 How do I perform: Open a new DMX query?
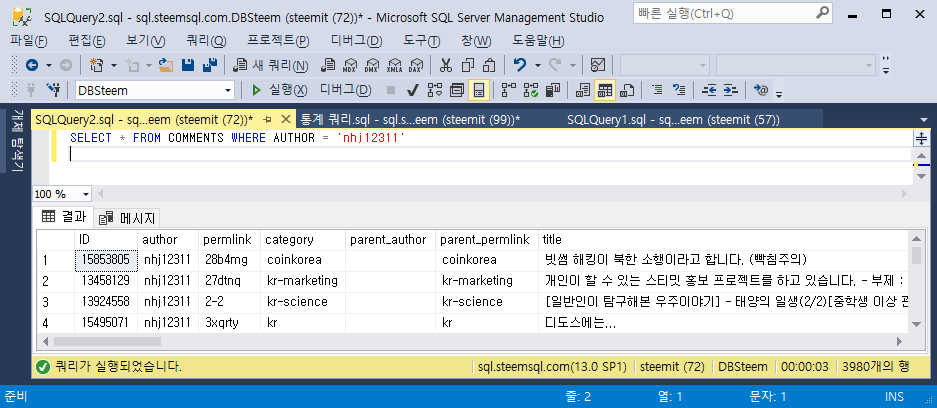pos(372,65)
